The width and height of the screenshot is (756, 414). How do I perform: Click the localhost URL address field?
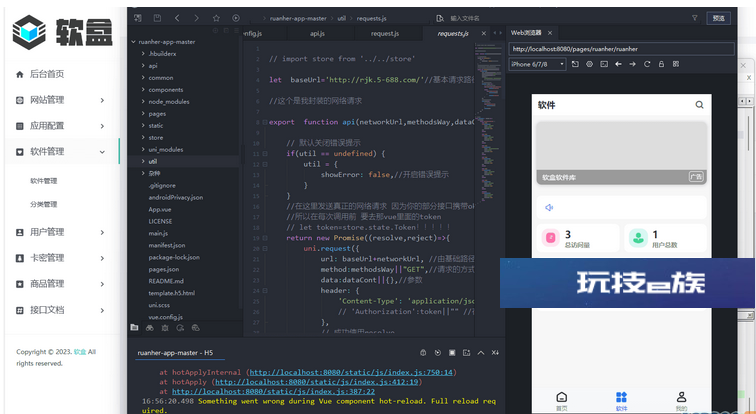point(621,49)
